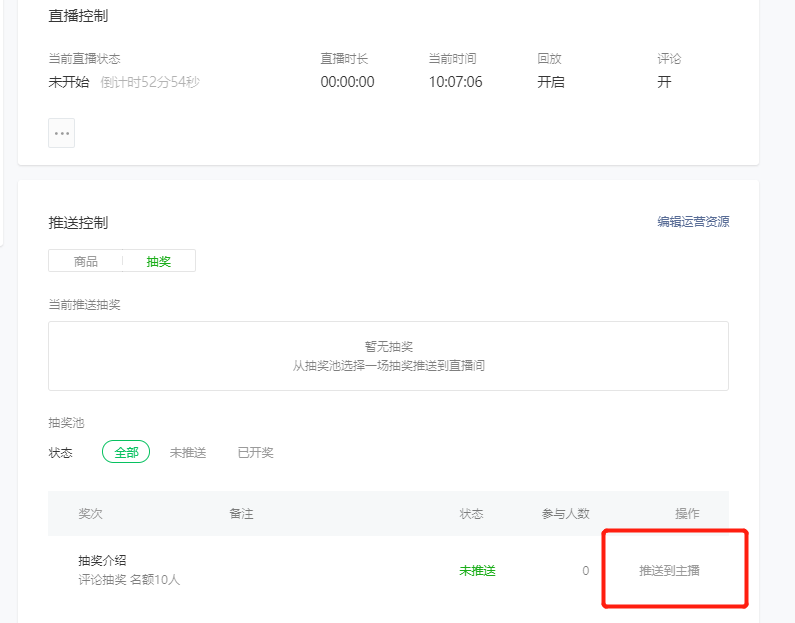This screenshot has height=623, width=795.
Task: Click the 参与人数 column header
Action: point(567,513)
